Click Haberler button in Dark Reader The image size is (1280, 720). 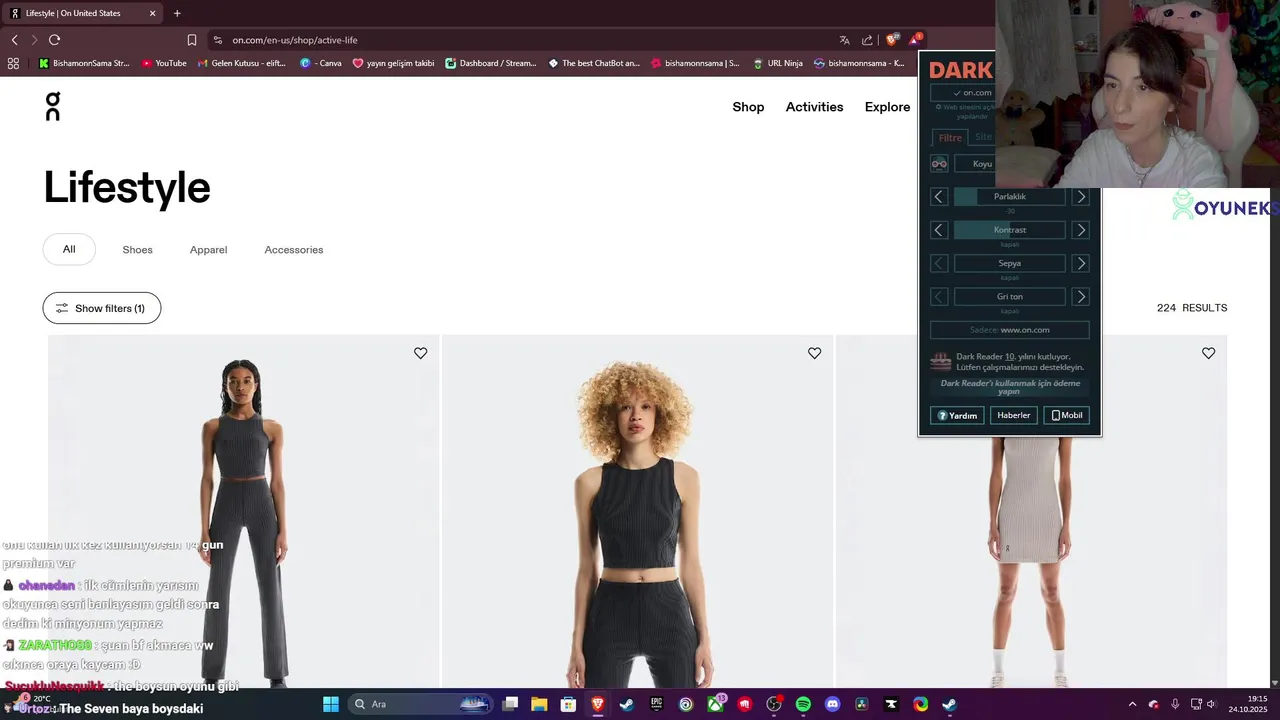[x=1013, y=415]
